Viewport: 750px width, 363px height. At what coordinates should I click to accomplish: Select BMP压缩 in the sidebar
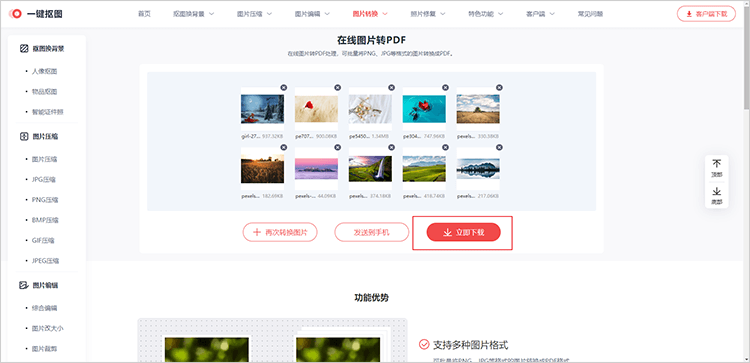tap(44, 220)
